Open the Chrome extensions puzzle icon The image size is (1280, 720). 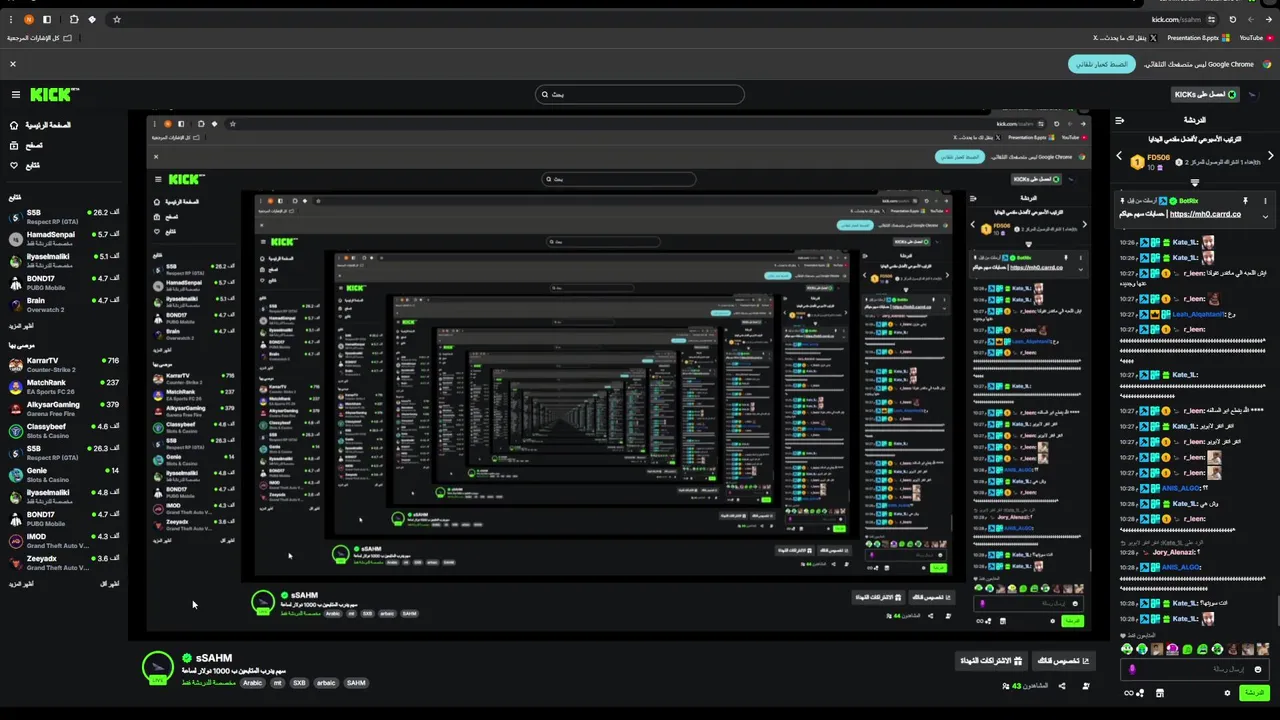(74, 19)
